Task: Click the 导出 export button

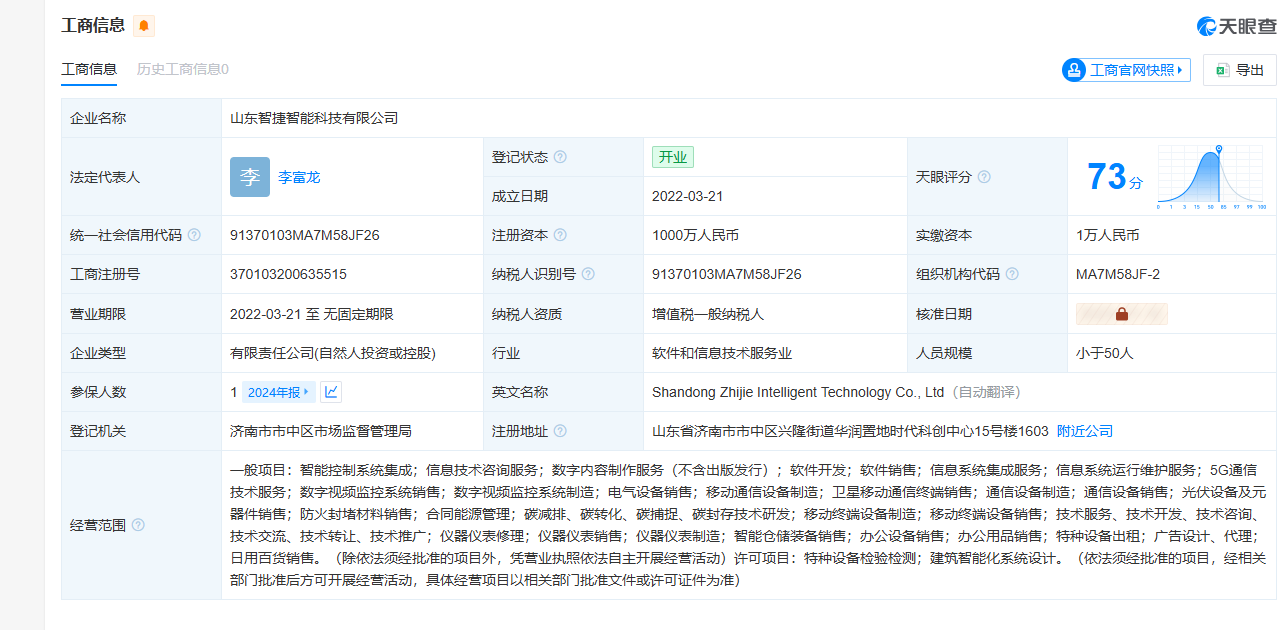Action: (1240, 70)
